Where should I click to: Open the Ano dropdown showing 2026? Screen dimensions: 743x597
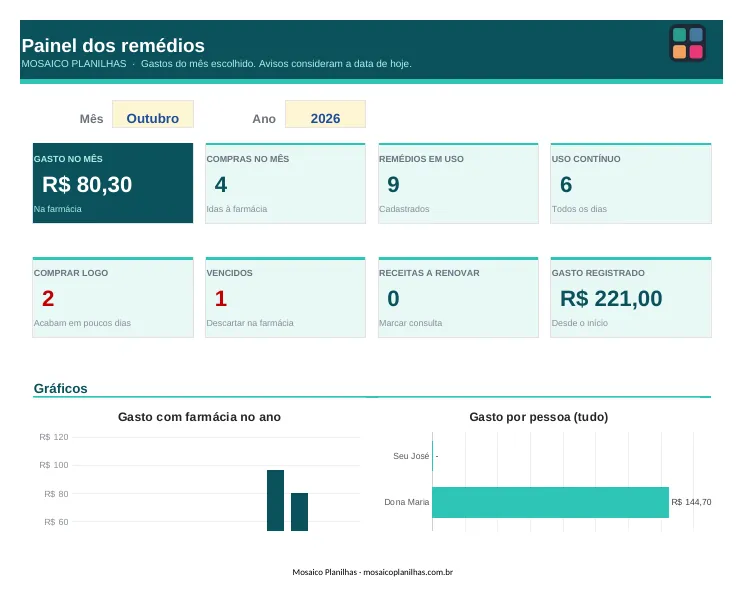[325, 114]
